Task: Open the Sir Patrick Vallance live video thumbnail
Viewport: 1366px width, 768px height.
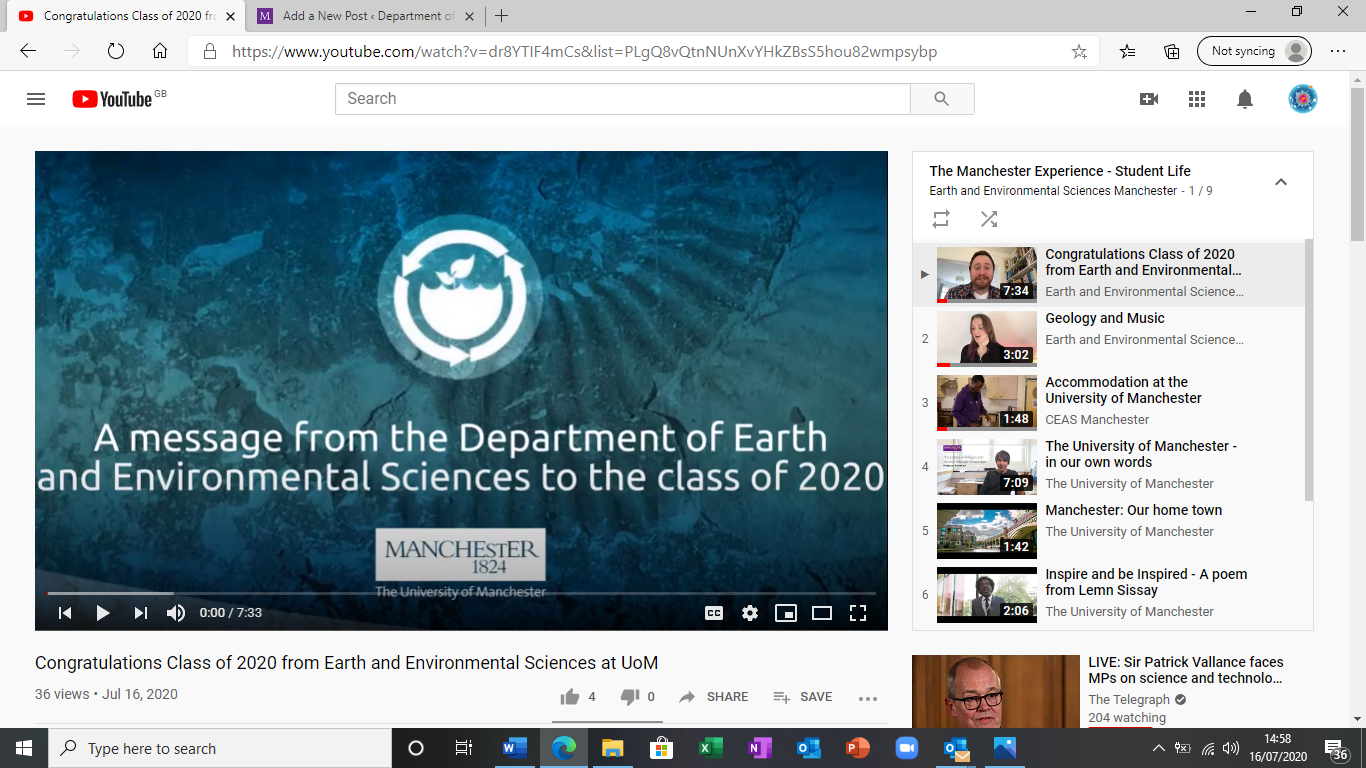Action: click(x=996, y=692)
